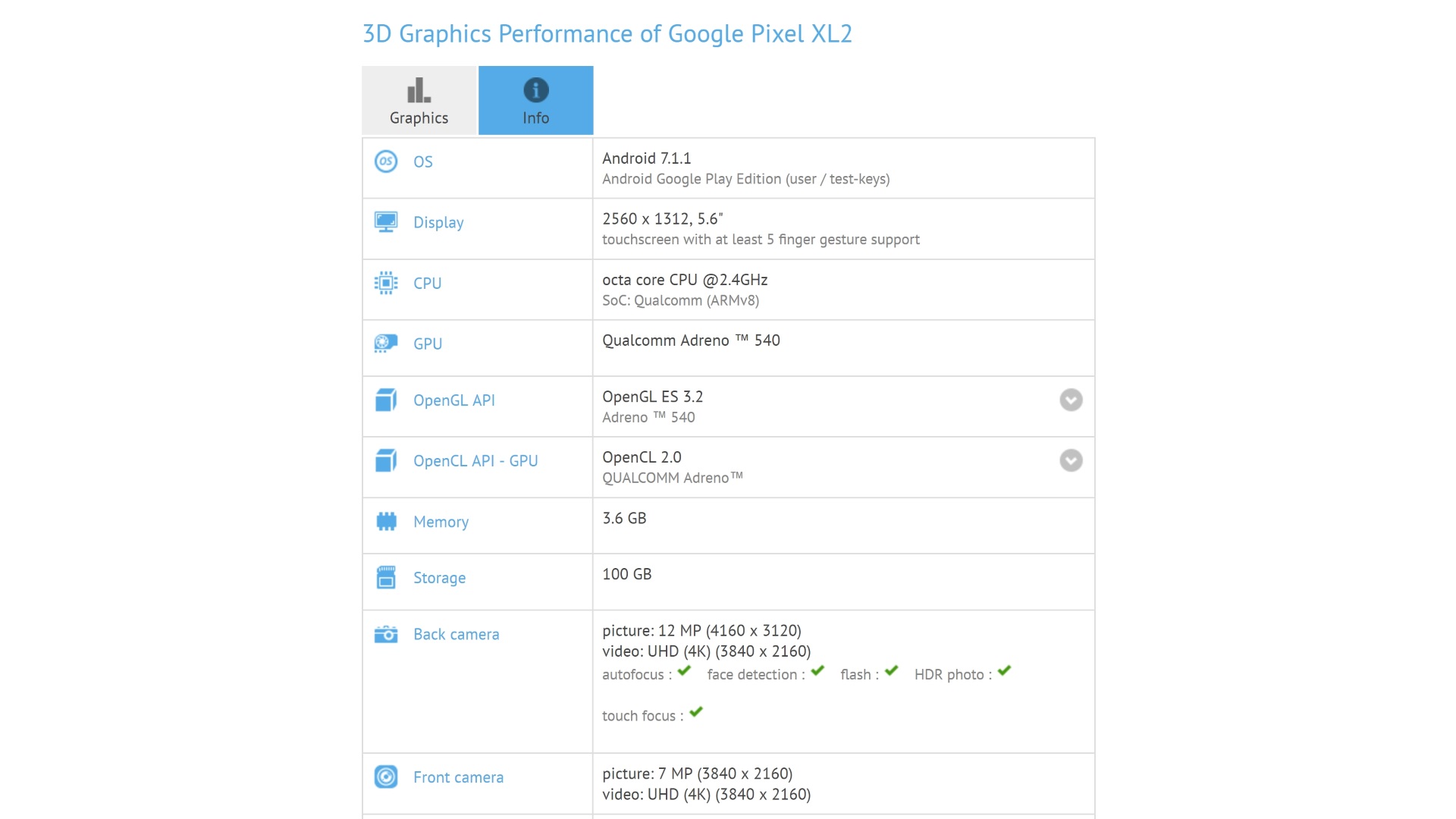Select the Info tab
Image resolution: width=1456 pixels, height=819 pixels.
click(x=535, y=101)
